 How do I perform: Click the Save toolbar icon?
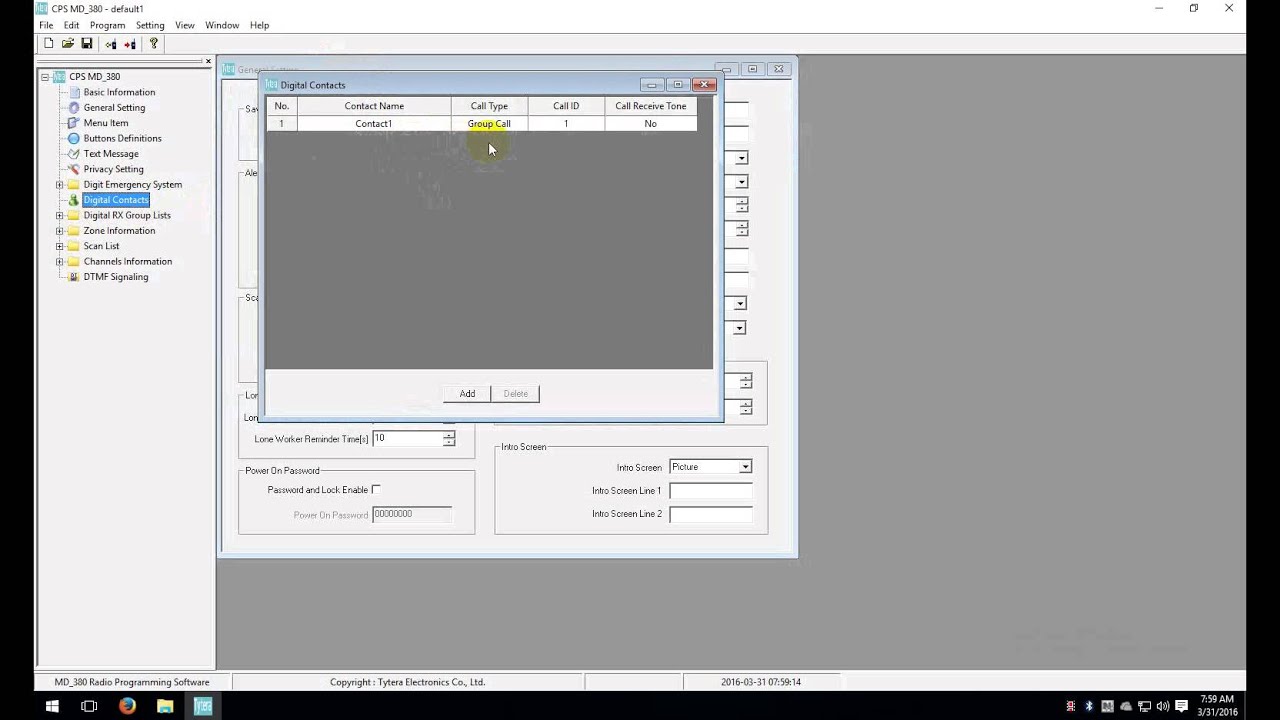[x=87, y=44]
